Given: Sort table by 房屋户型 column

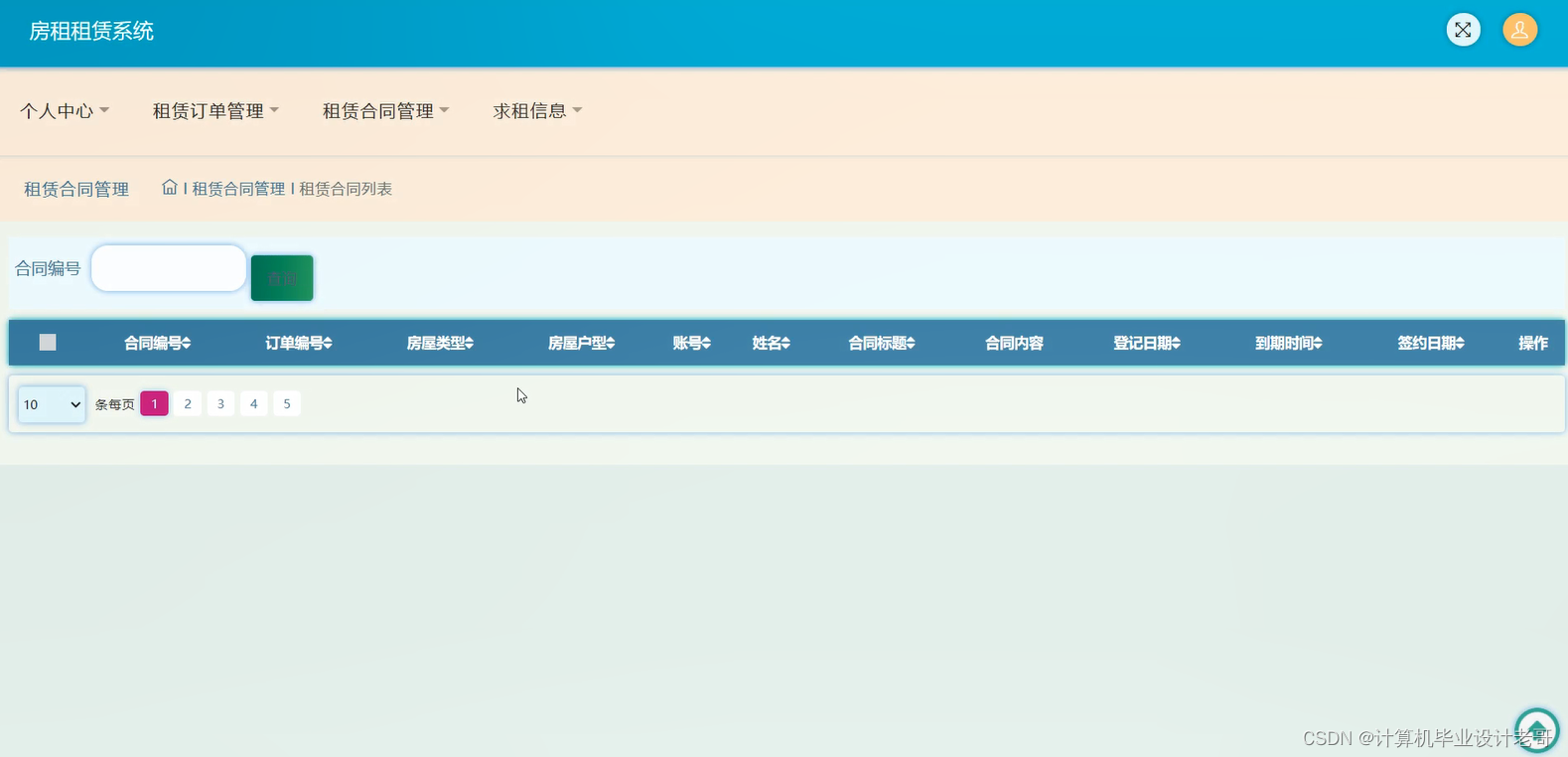Looking at the screenshot, I should coord(581,343).
